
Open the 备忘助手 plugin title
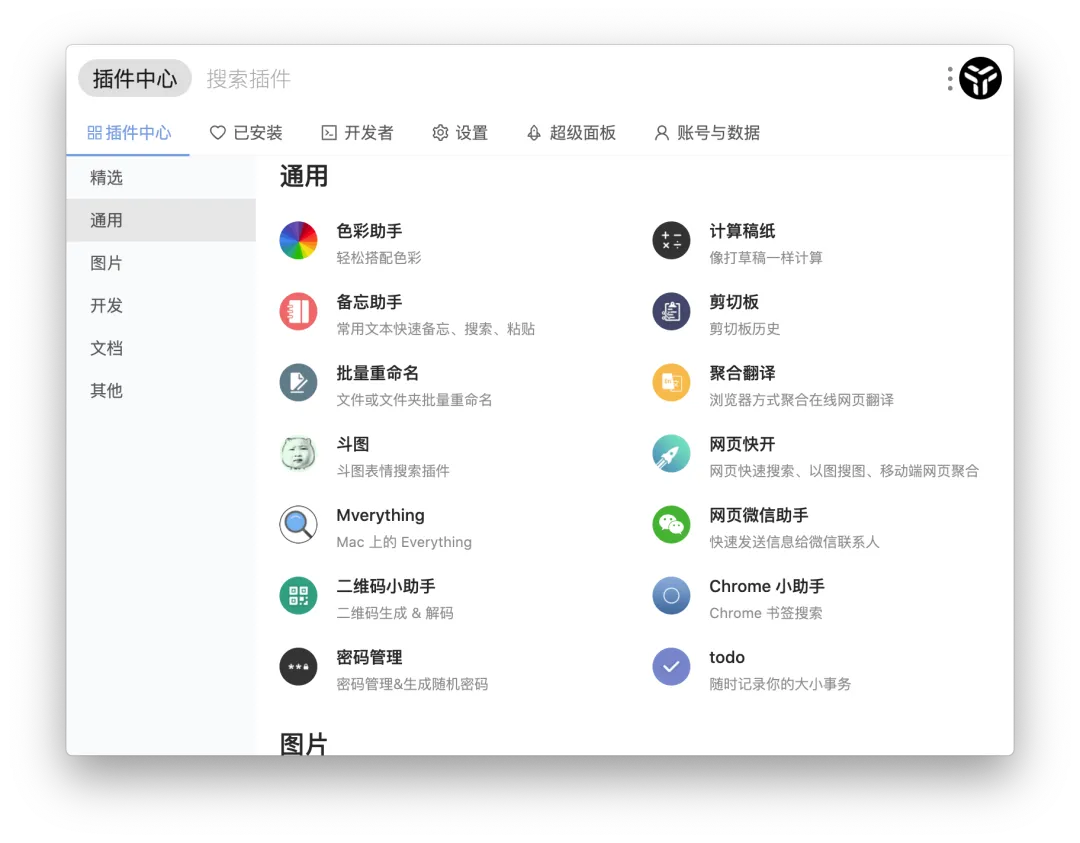(369, 302)
